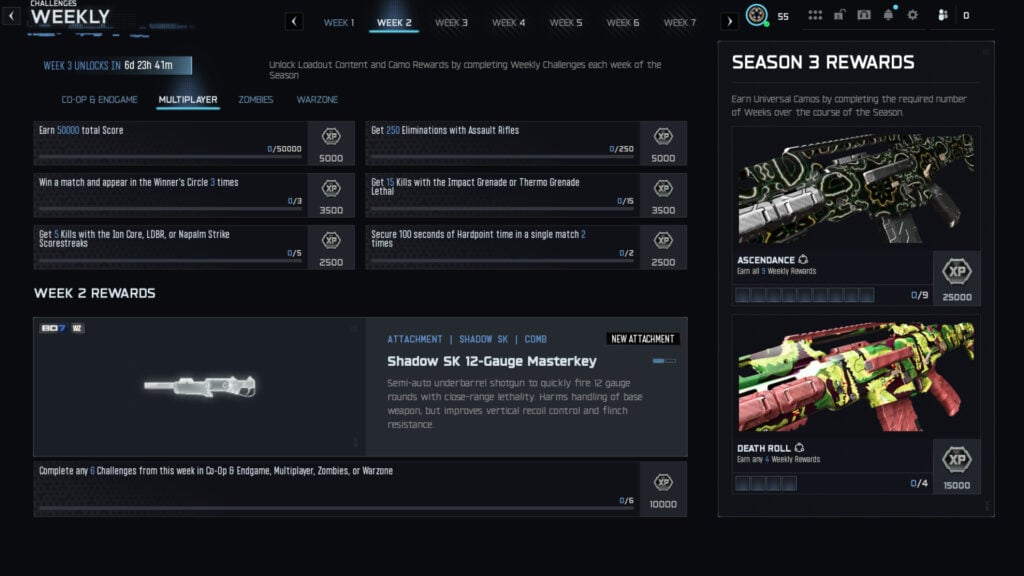This screenshot has width=1024, height=576.
Task: Switch to Week 3 tab
Action: [x=451, y=22]
